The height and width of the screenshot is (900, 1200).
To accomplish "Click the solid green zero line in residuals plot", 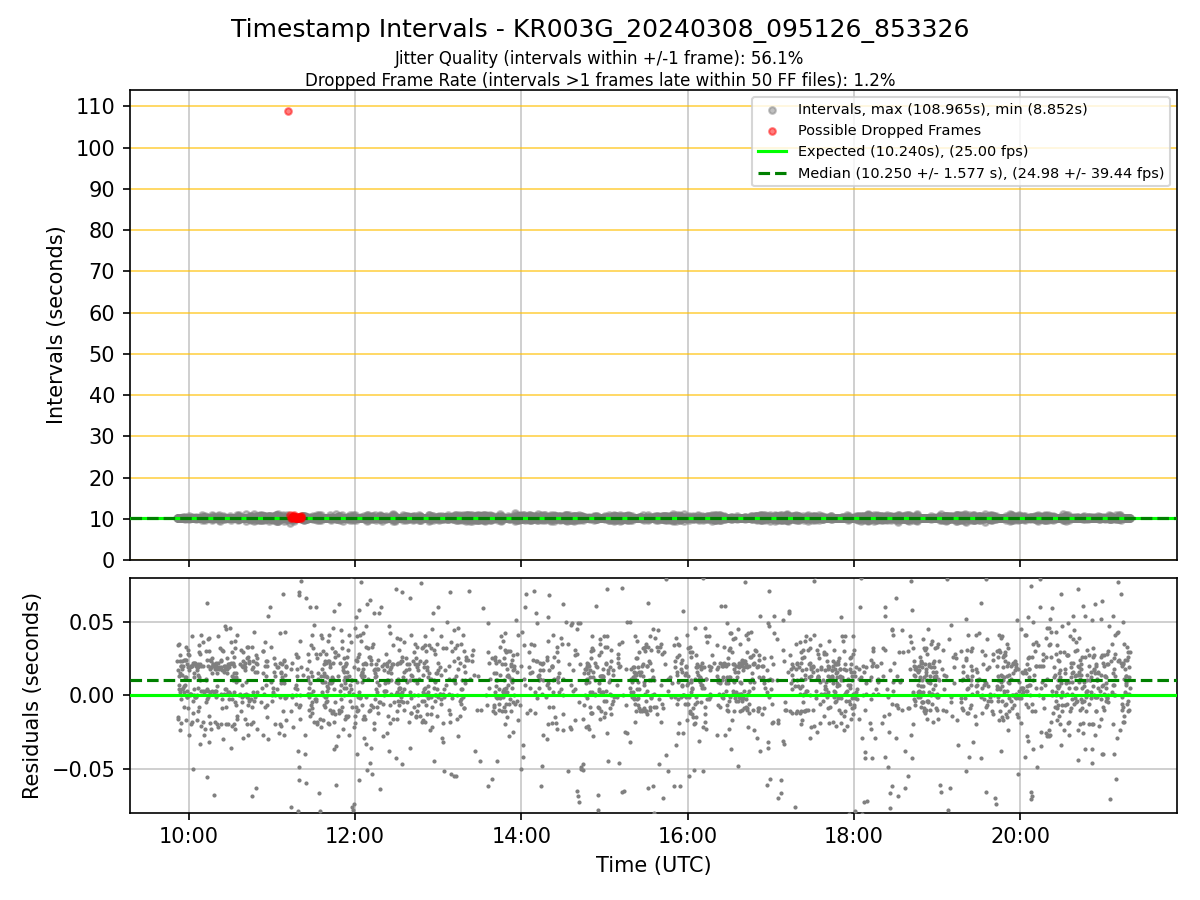I will (x=654, y=695).
